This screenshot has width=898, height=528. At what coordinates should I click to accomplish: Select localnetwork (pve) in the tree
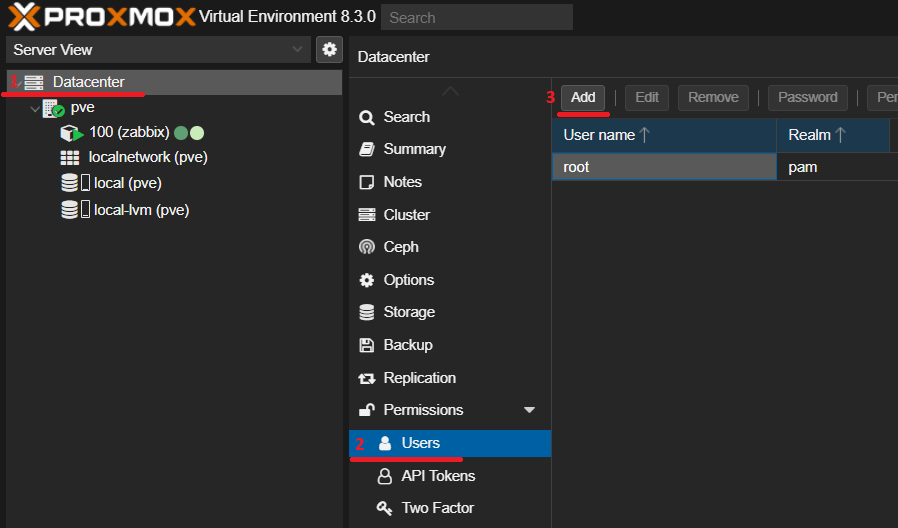pos(148,157)
